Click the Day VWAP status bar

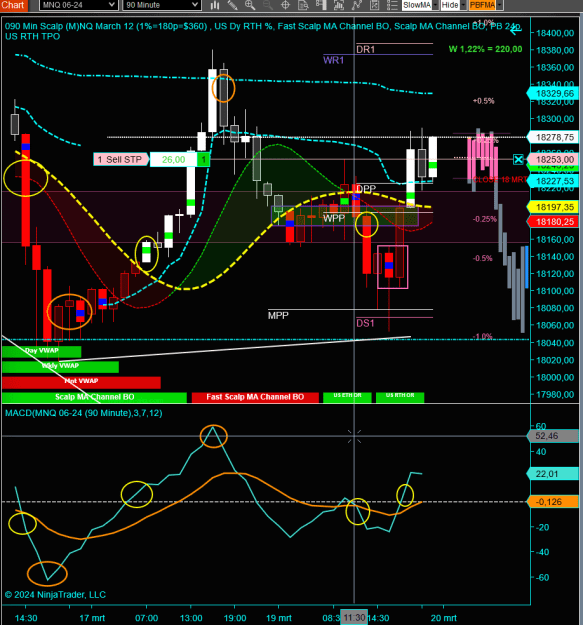(x=41, y=351)
